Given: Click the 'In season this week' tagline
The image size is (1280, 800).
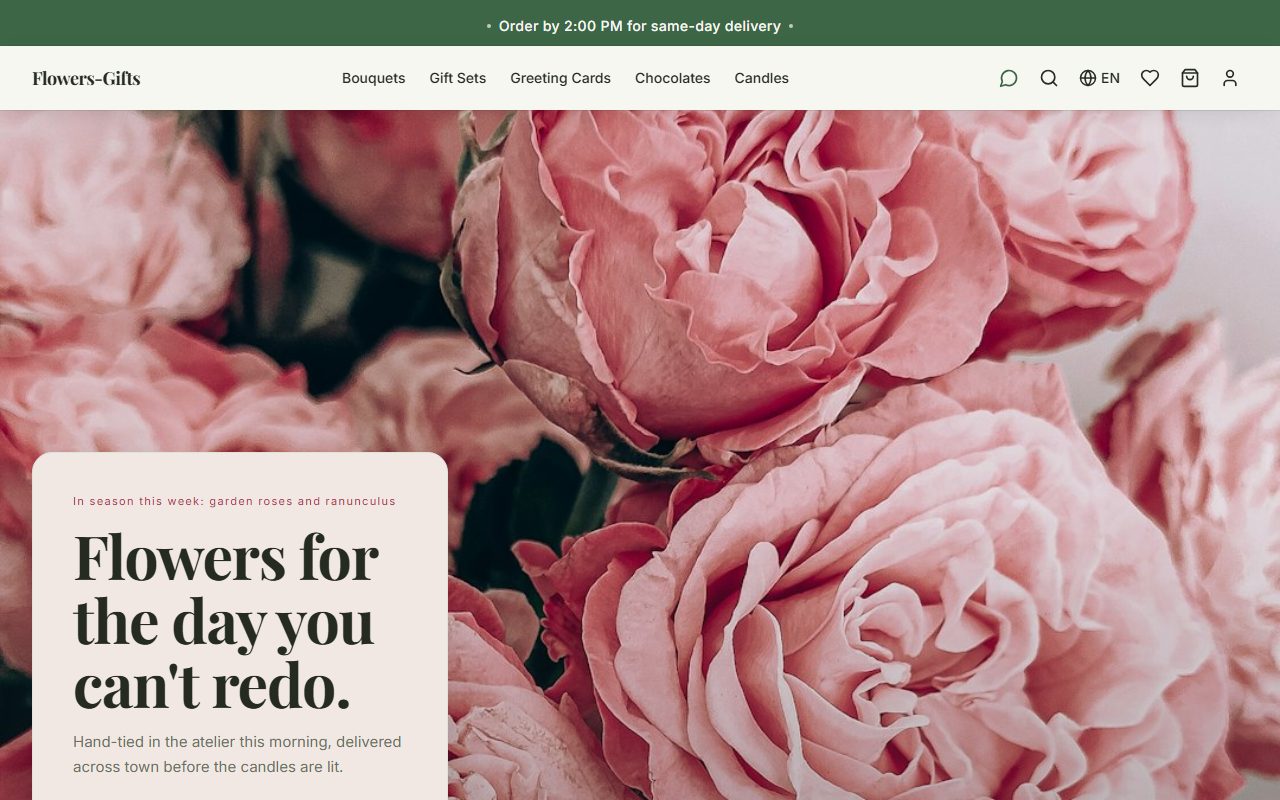Looking at the screenshot, I should click(x=234, y=501).
